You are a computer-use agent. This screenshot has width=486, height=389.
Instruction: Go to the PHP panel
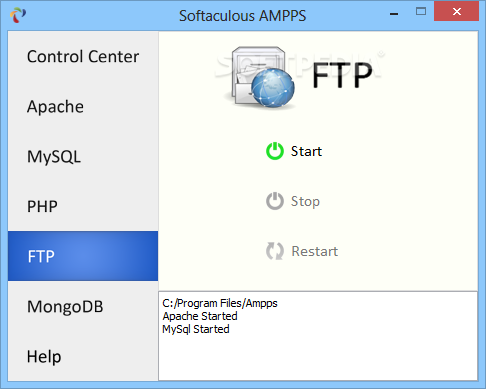coord(83,206)
